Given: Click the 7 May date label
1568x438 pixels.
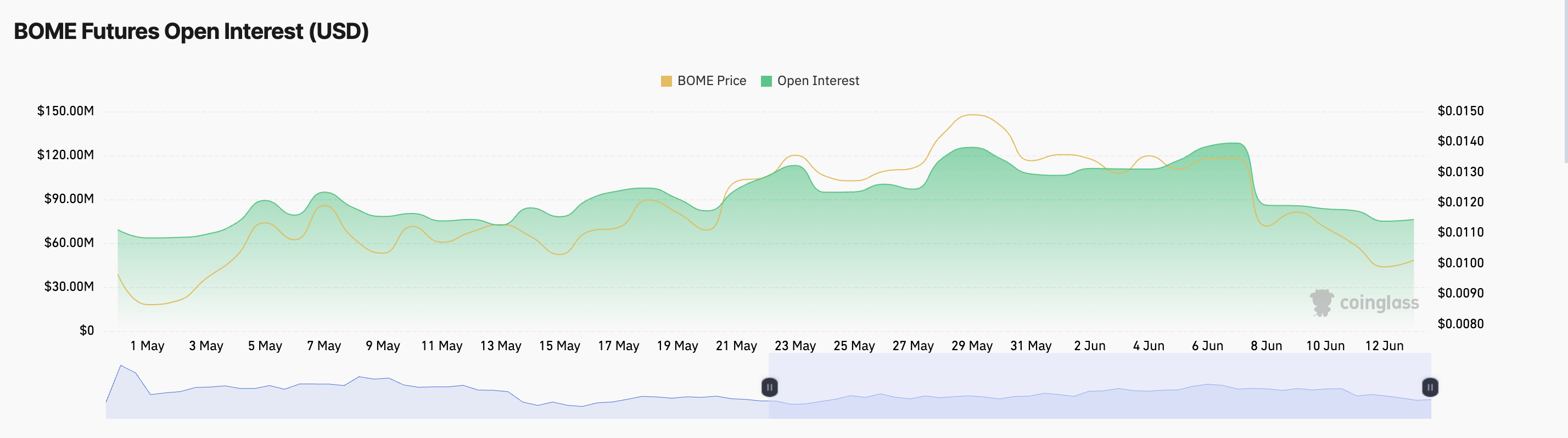Looking at the screenshot, I should pos(324,346).
